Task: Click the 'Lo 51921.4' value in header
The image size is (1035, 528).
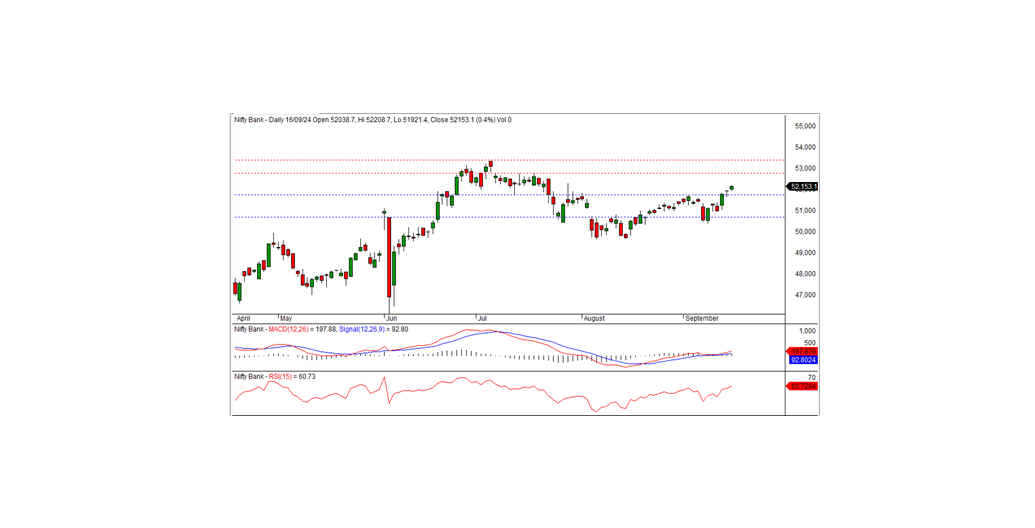Action: (411, 120)
